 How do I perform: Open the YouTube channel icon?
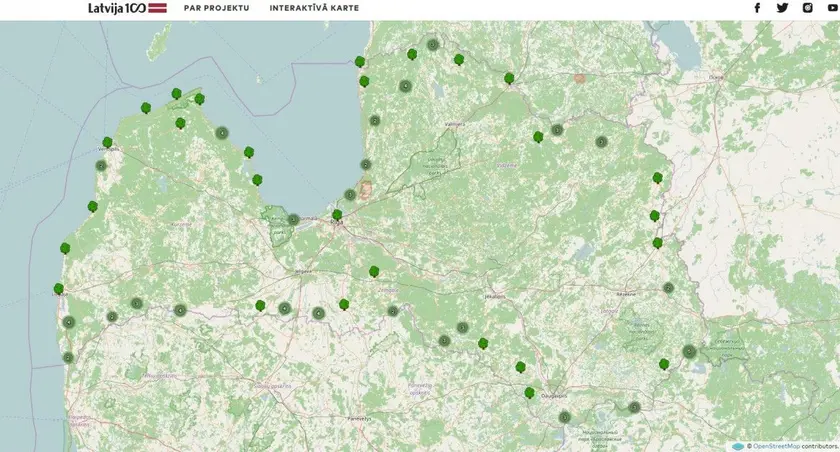click(x=832, y=8)
